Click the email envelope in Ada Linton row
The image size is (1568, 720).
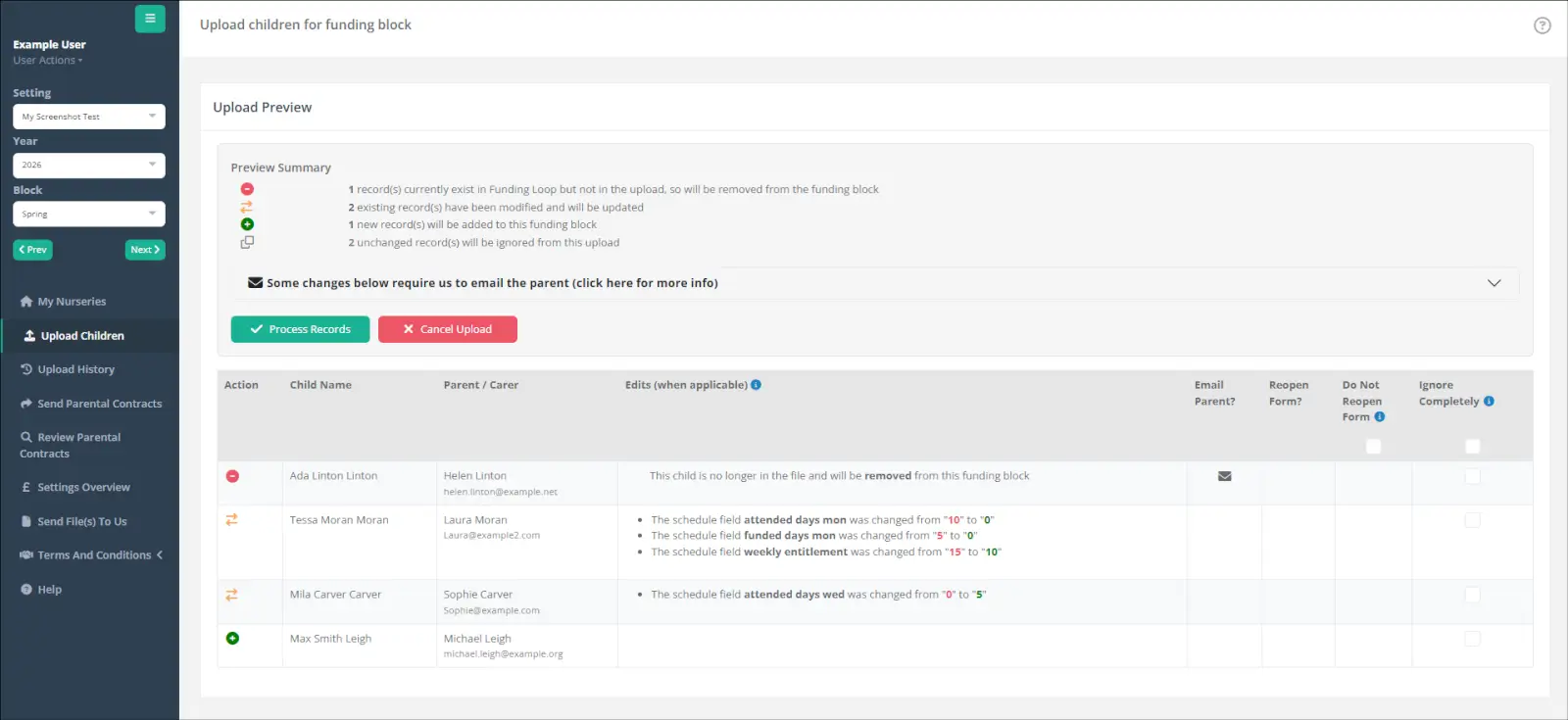point(1224,476)
